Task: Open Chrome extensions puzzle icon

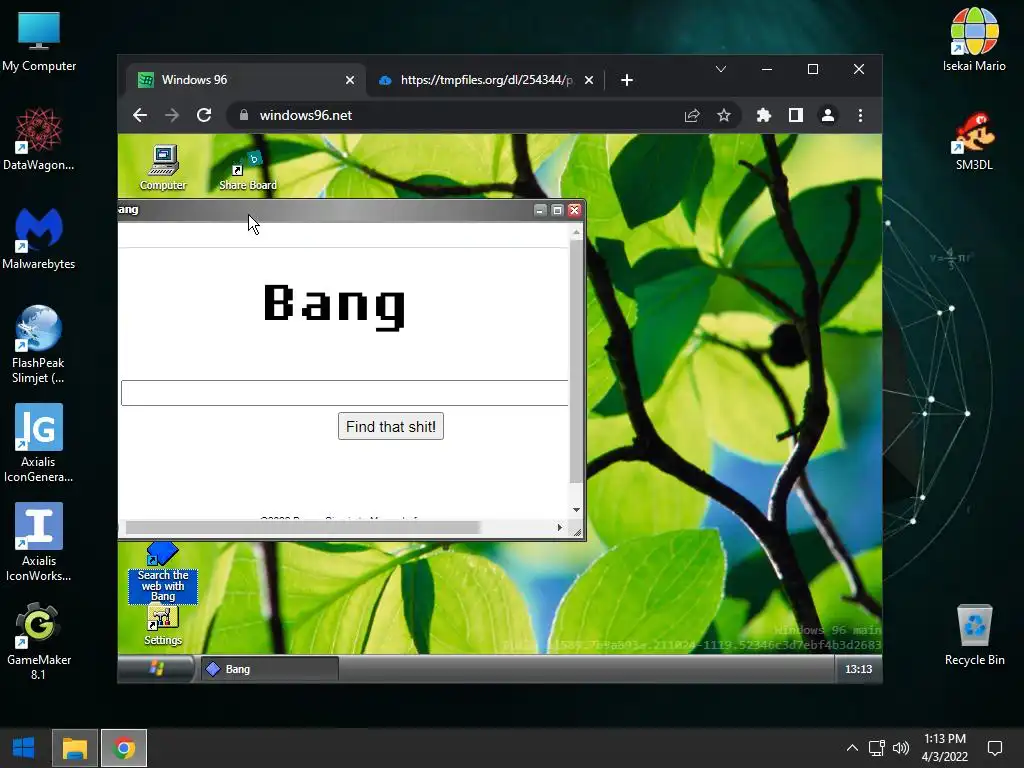Action: 763,116
